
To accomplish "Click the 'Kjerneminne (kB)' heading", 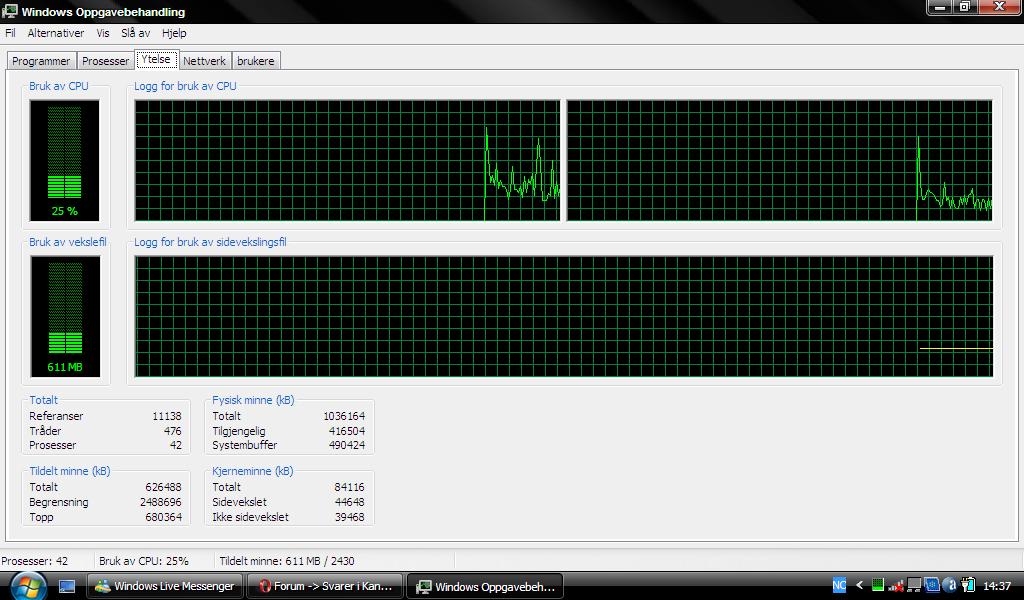I will [x=253, y=471].
